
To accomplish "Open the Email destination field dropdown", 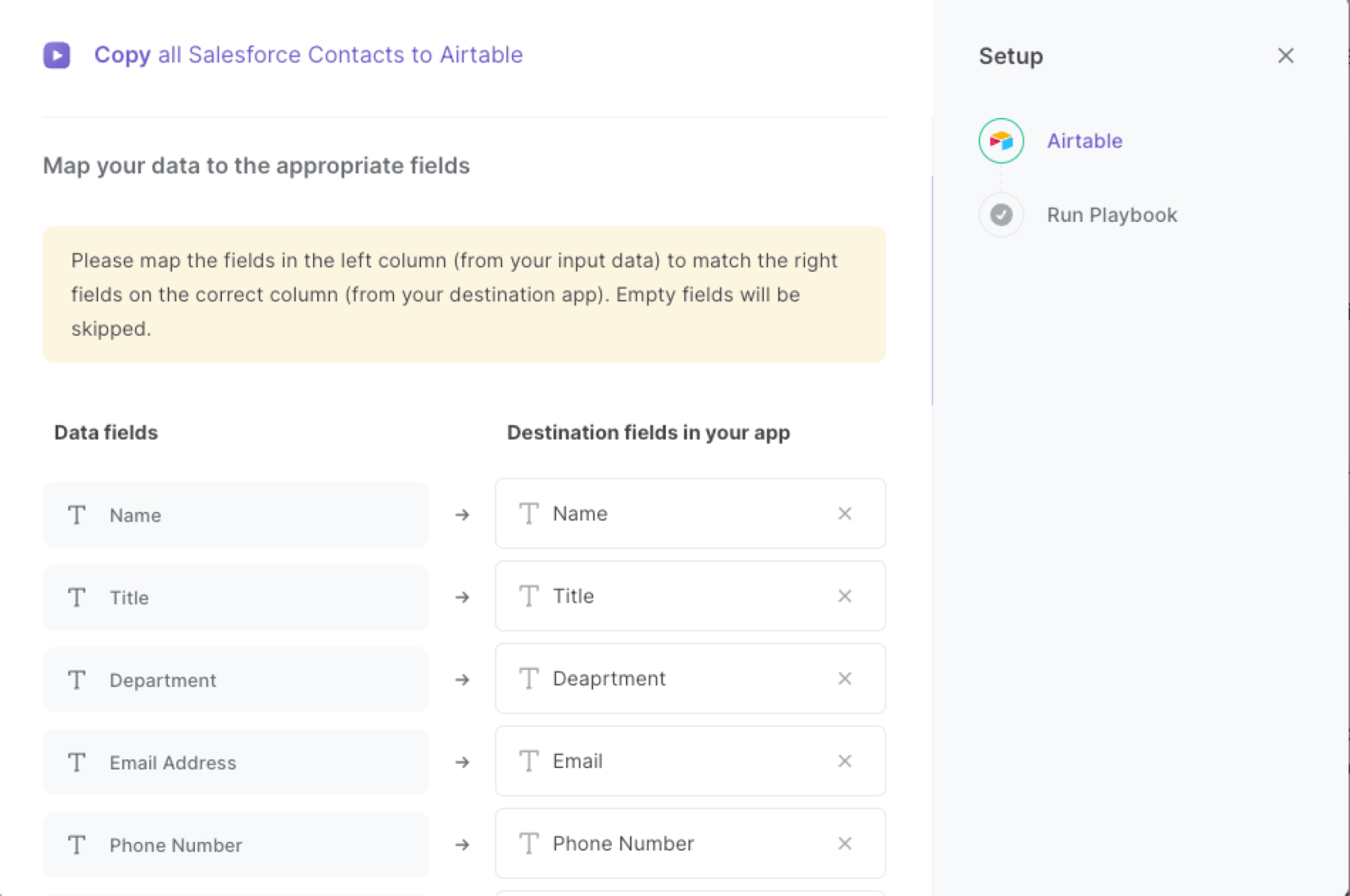I will click(690, 761).
